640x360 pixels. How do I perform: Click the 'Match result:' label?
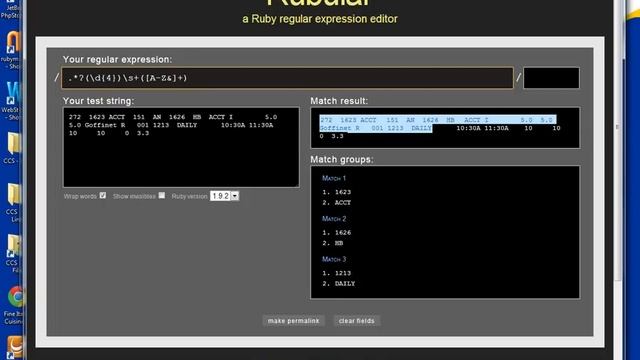tap(339, 101)
